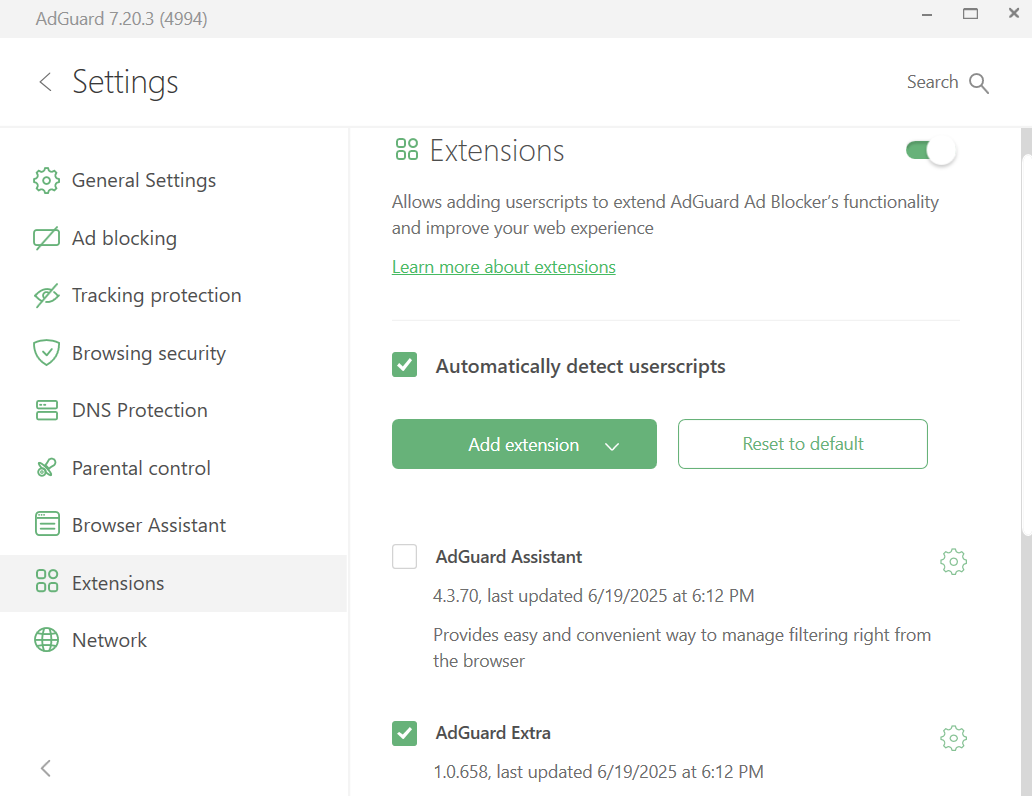Turn off the Extensions master switch
This screenshot has width=1032, height=796.
tap(931, 151)
